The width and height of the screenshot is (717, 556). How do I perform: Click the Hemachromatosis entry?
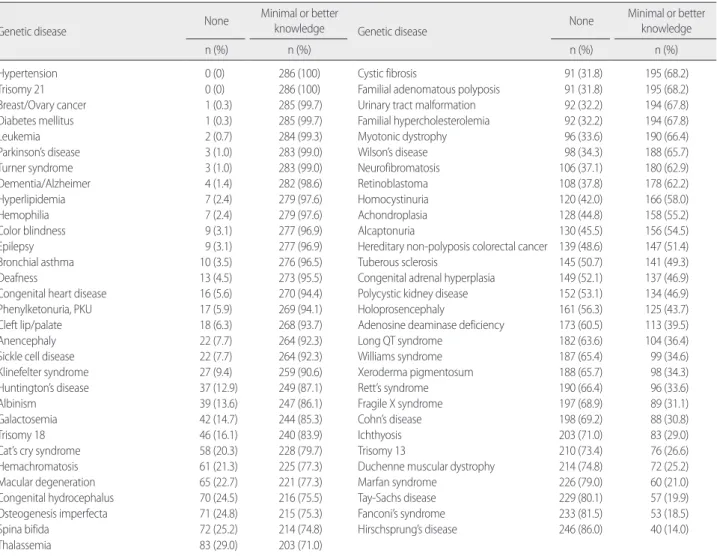[39, 466]
